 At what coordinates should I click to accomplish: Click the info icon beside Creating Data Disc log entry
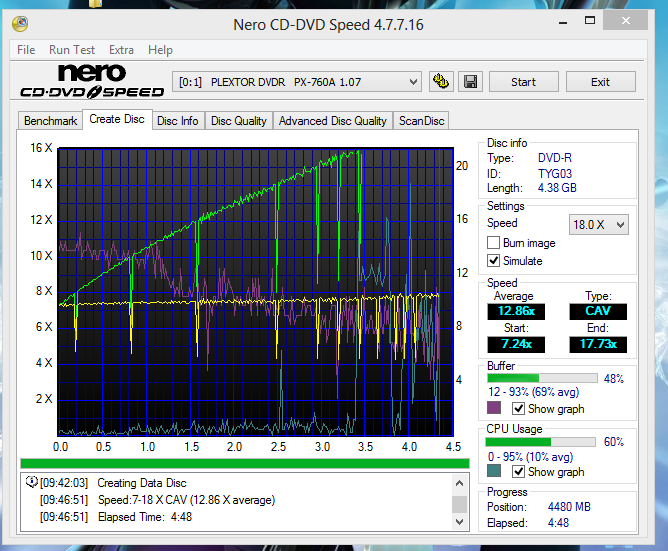click(x=31, y=482)
